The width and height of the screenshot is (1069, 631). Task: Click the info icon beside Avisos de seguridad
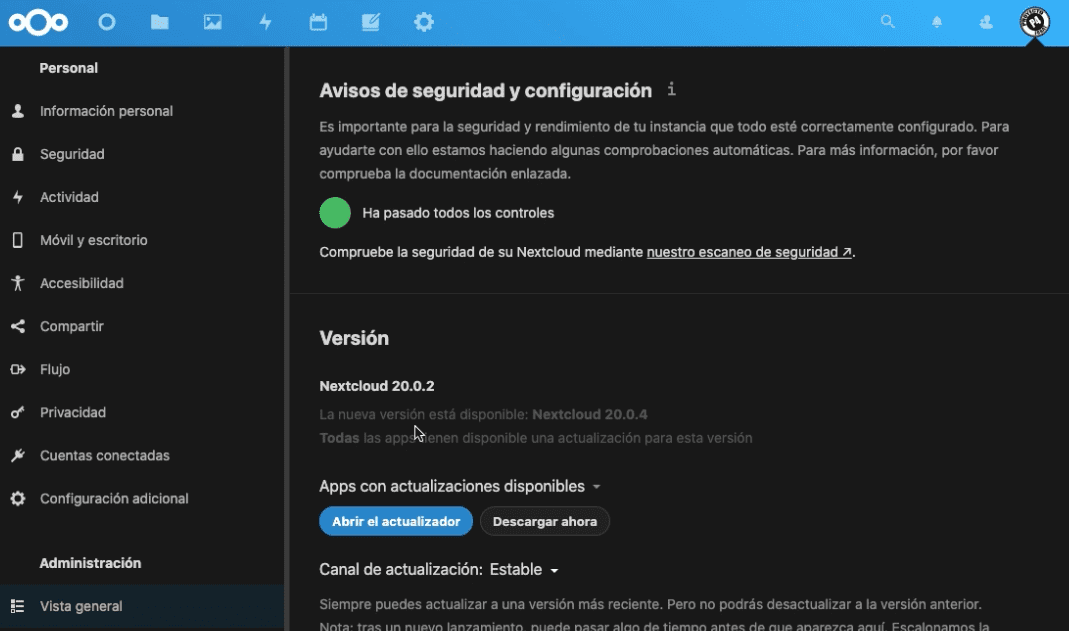(x=670, y=89)
